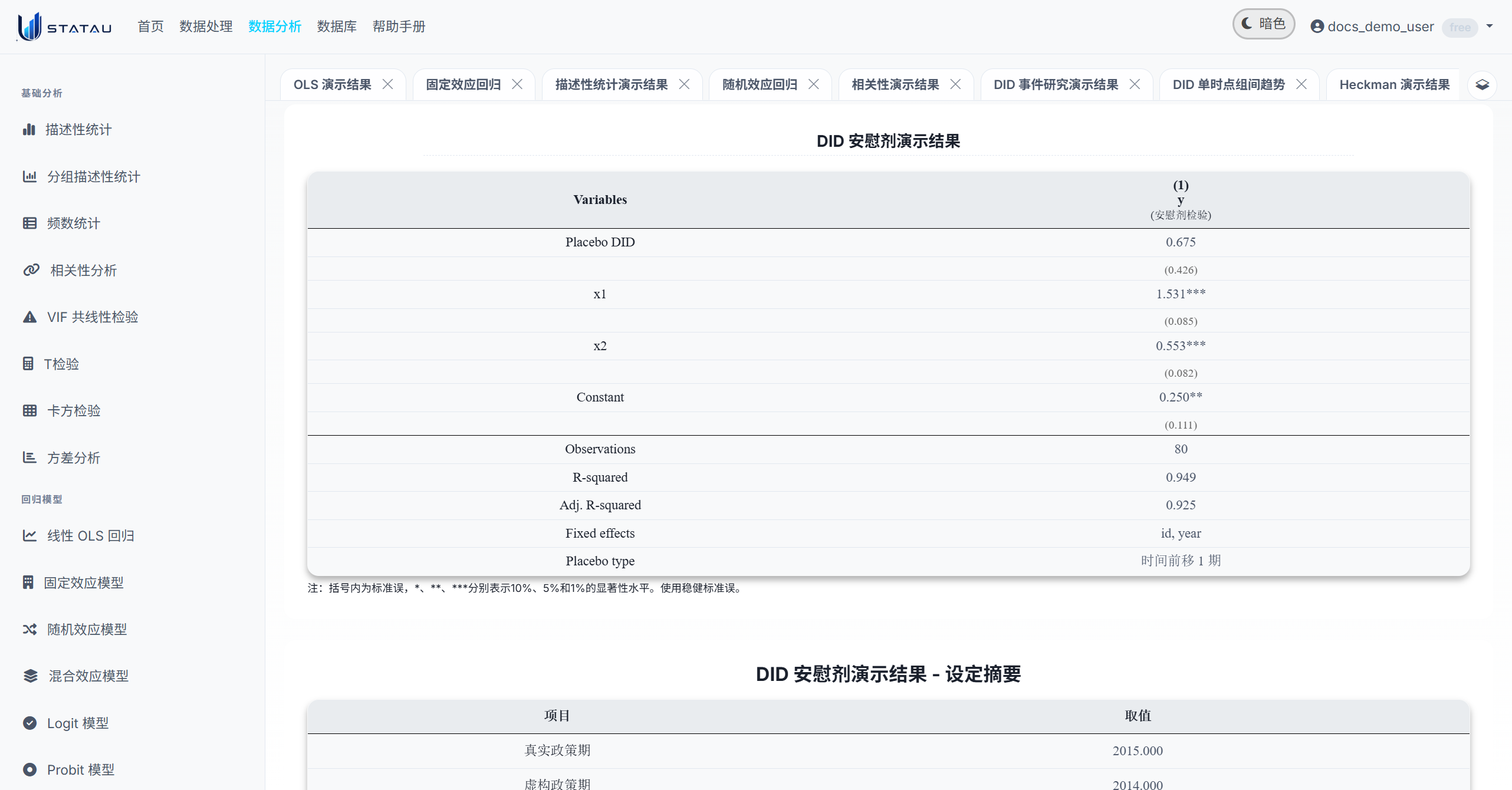Click the 卡方检验 grid icon

pyautogui.click(x=29, y=410)
